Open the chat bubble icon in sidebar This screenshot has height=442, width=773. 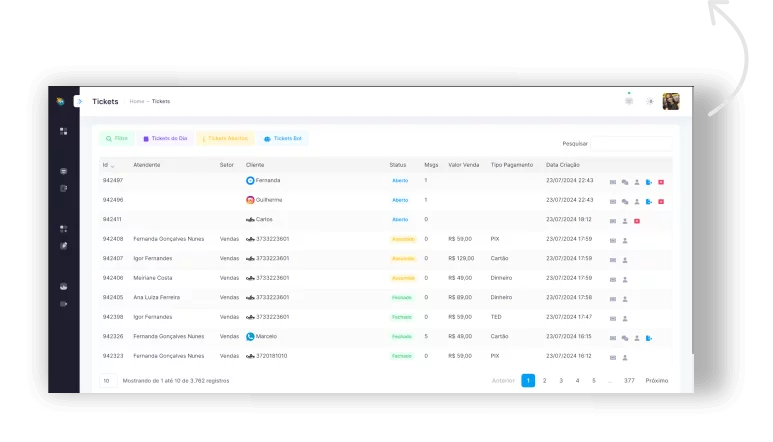(64, 171)
